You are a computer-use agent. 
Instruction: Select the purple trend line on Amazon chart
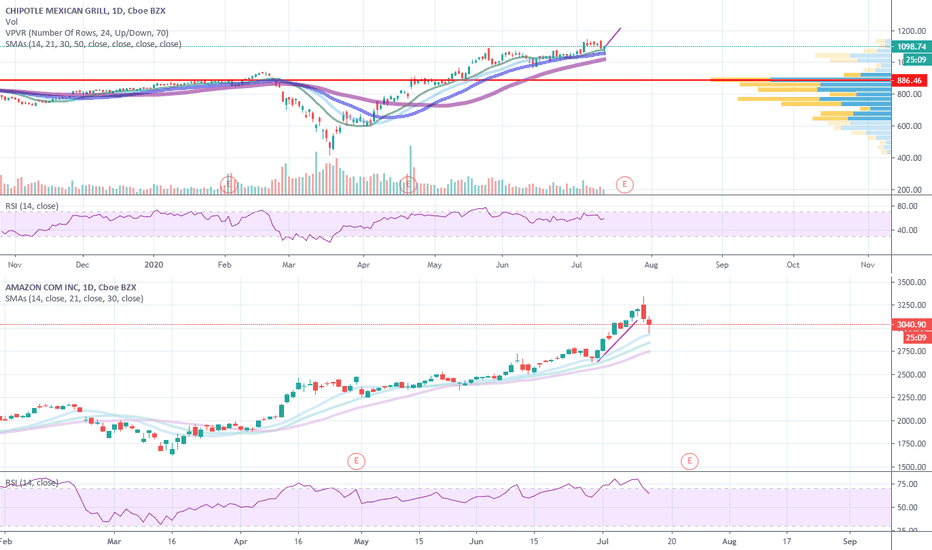[617, 341]
